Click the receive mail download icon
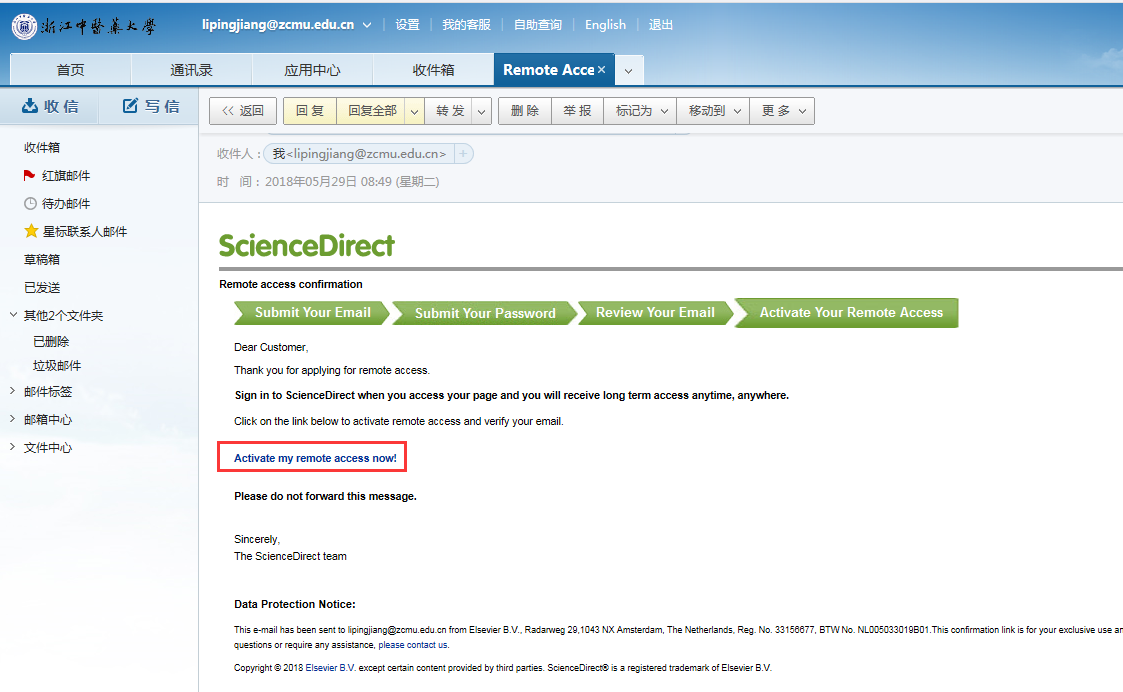Image resolution: width=1123 pixels, height=692 pixels. [x=30, y=106]
